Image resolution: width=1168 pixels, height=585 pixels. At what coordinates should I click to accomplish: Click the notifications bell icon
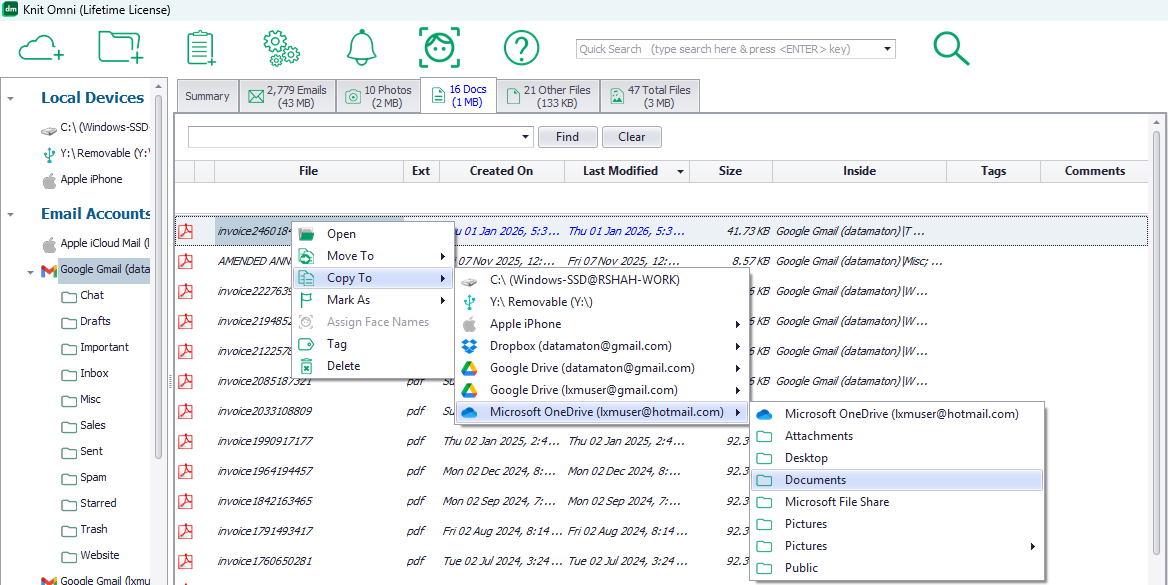pyautogui.click(x=361, y=47)
